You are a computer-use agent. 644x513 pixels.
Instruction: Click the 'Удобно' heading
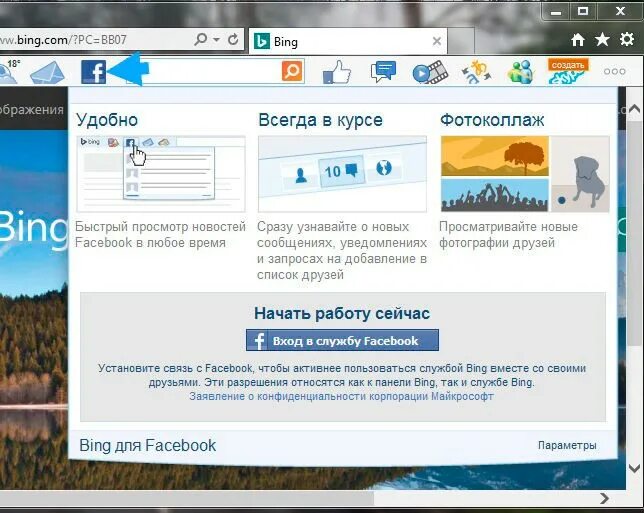click(107, 120)
